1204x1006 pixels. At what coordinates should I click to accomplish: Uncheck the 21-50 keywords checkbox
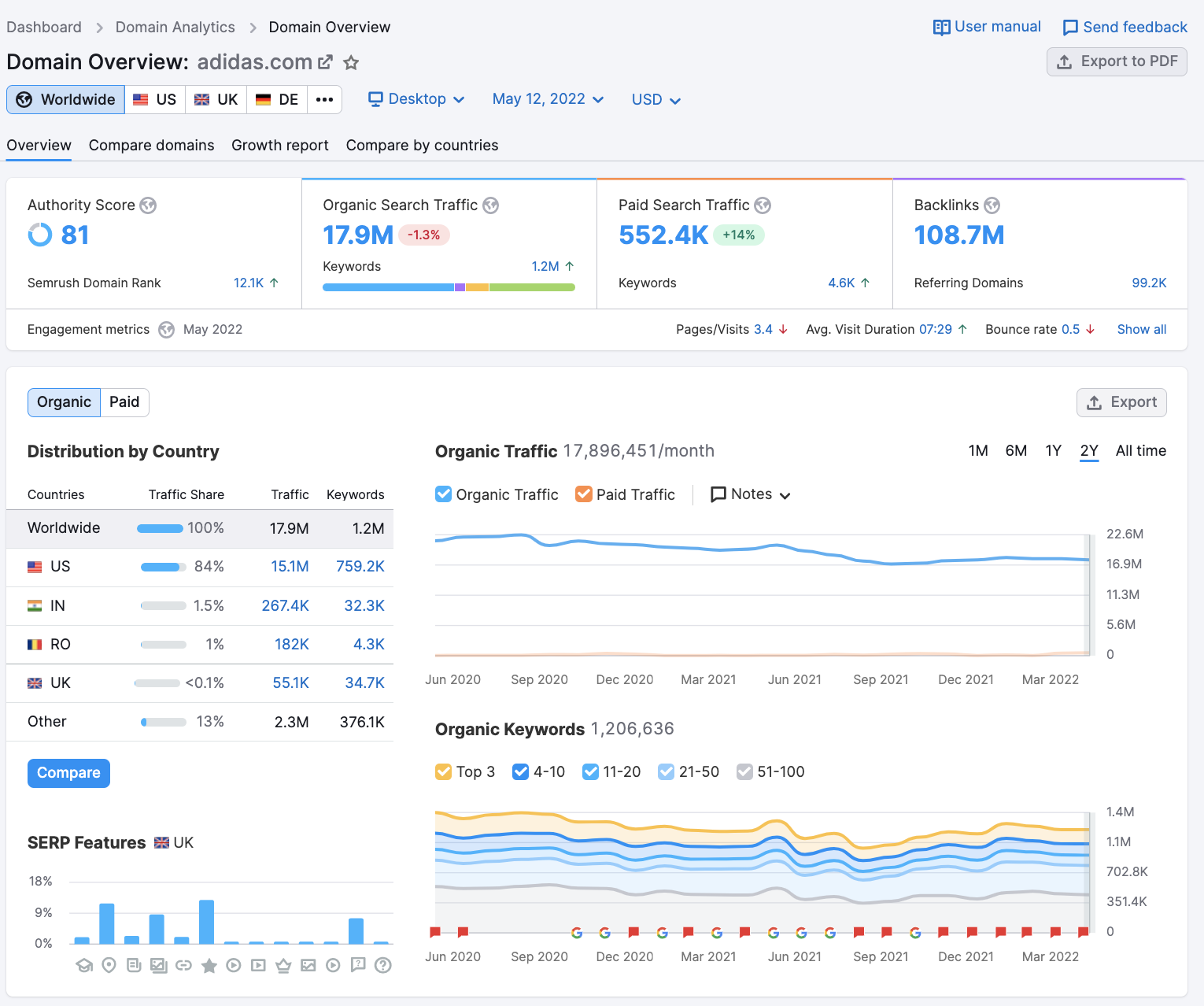(667, 772)
